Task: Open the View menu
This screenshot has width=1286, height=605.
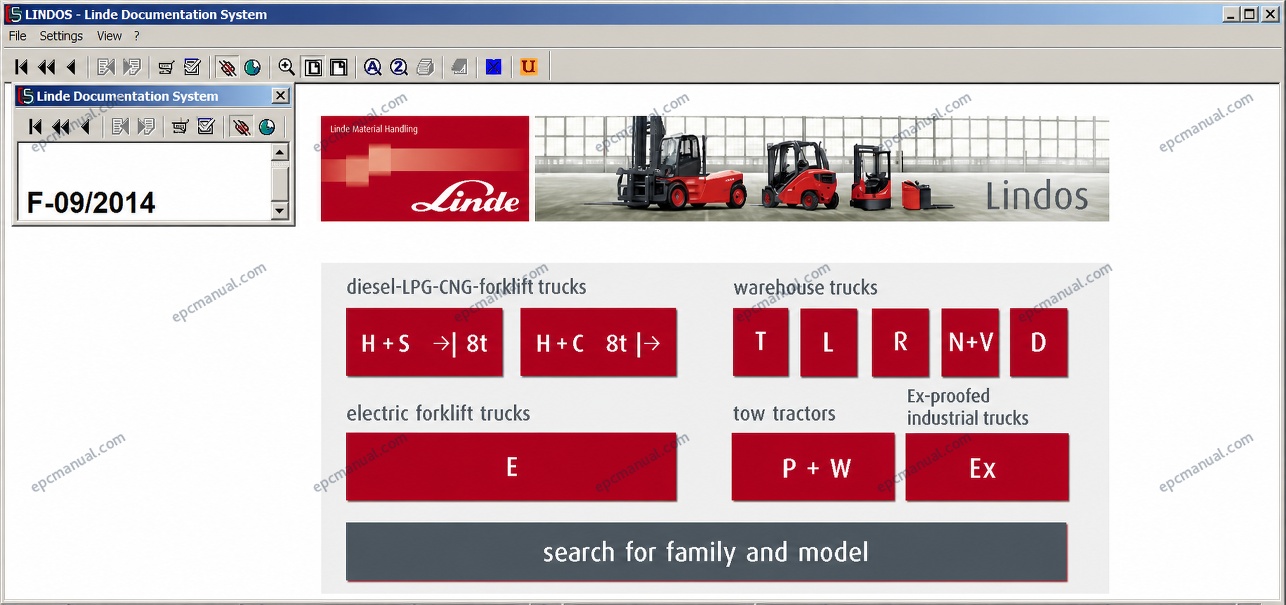Action: click(109, 36)
